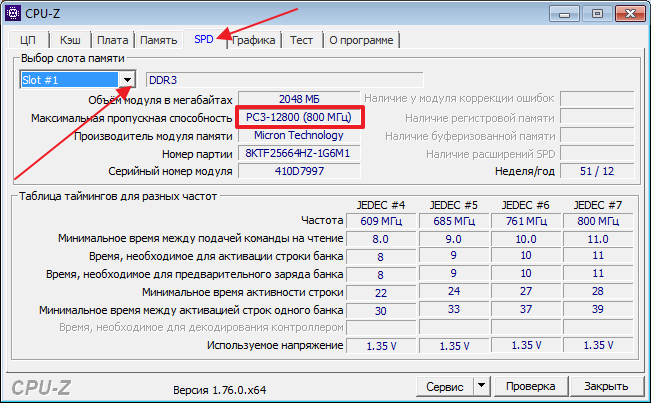Open the ЦП tab
Image resolution: width=651 pixels, height=403 pixels.
tap(27, 40)
